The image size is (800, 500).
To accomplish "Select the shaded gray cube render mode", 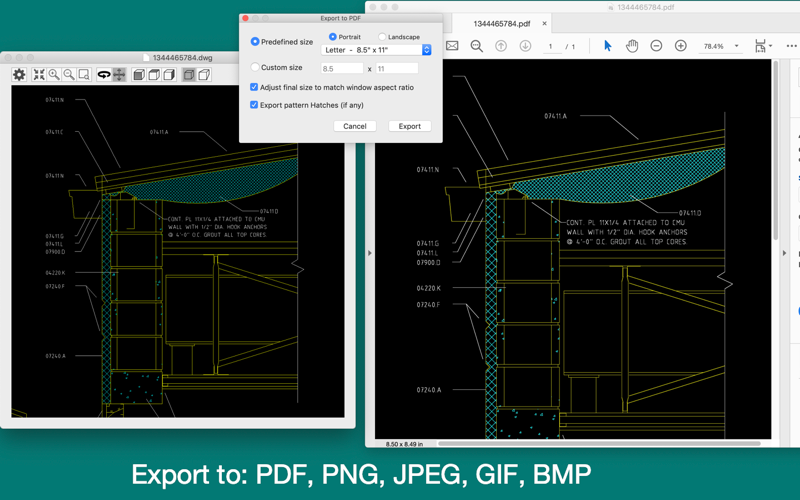I will [x=188, y=74].
